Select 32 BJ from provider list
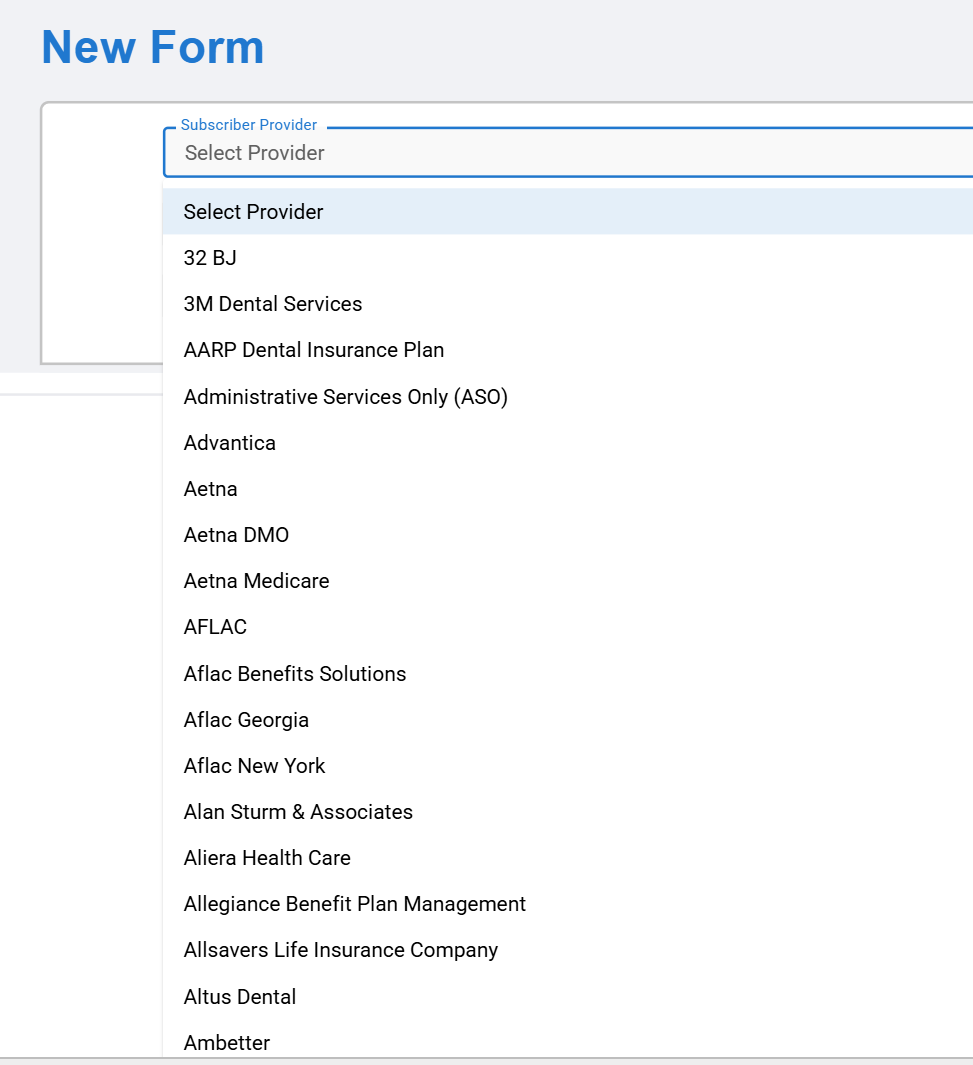The width and height of the screenshot is (973, 1065). [210, 258]
